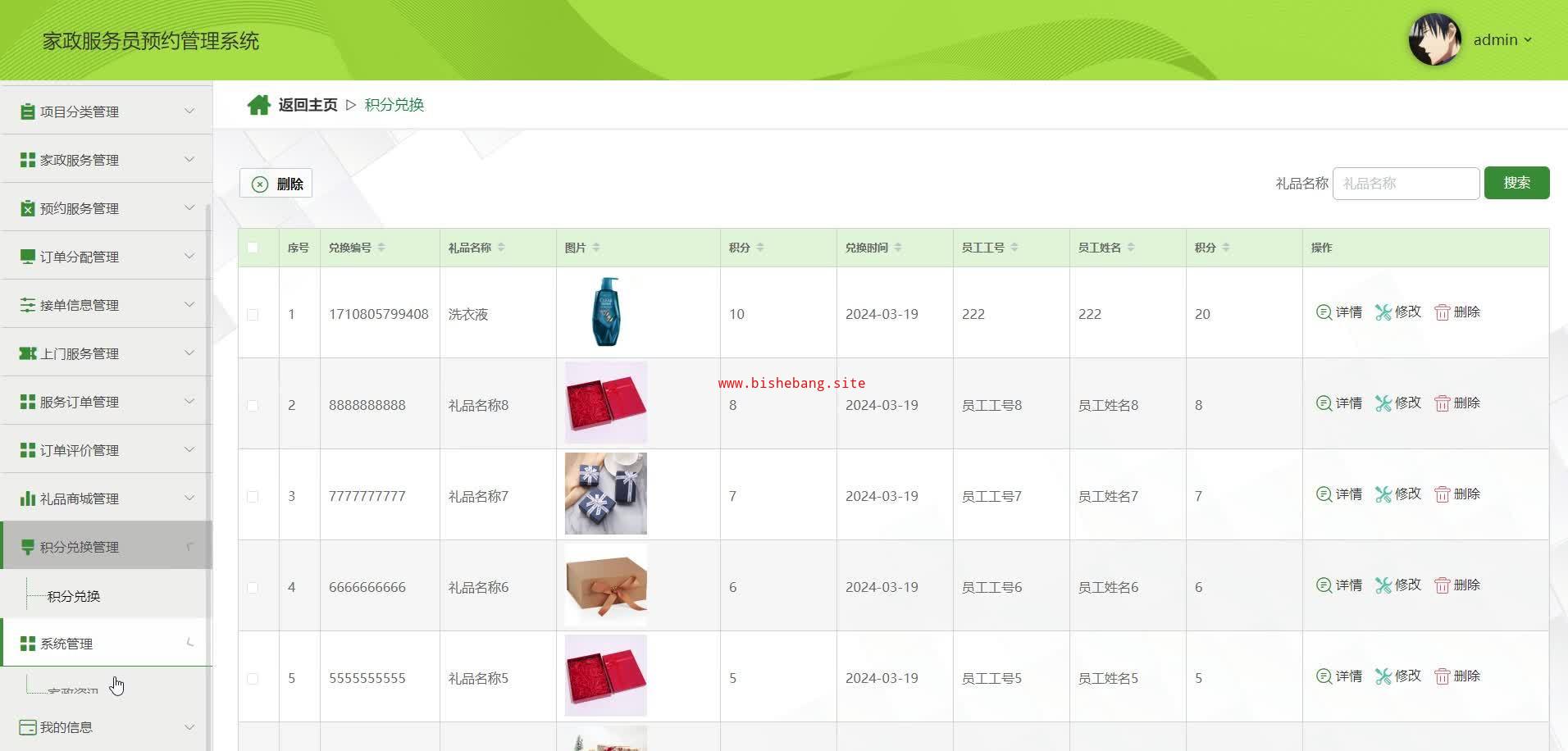
Task: Click the 接单信息管理 sliders icon
Action: point(28,305)
